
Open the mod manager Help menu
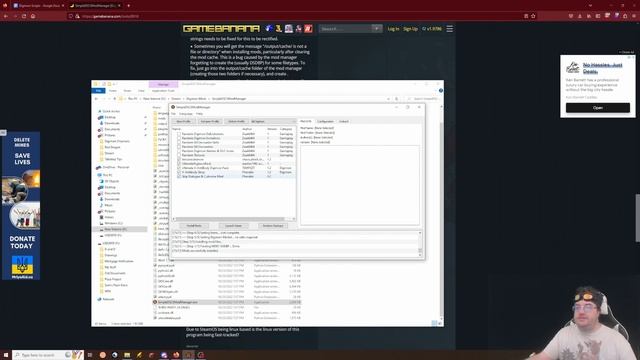tap(199, 114)
